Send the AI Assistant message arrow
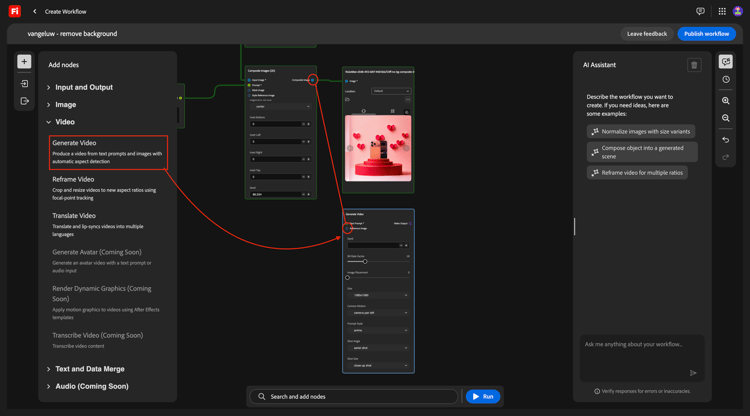The image size is (750, 416). (693, 373)
